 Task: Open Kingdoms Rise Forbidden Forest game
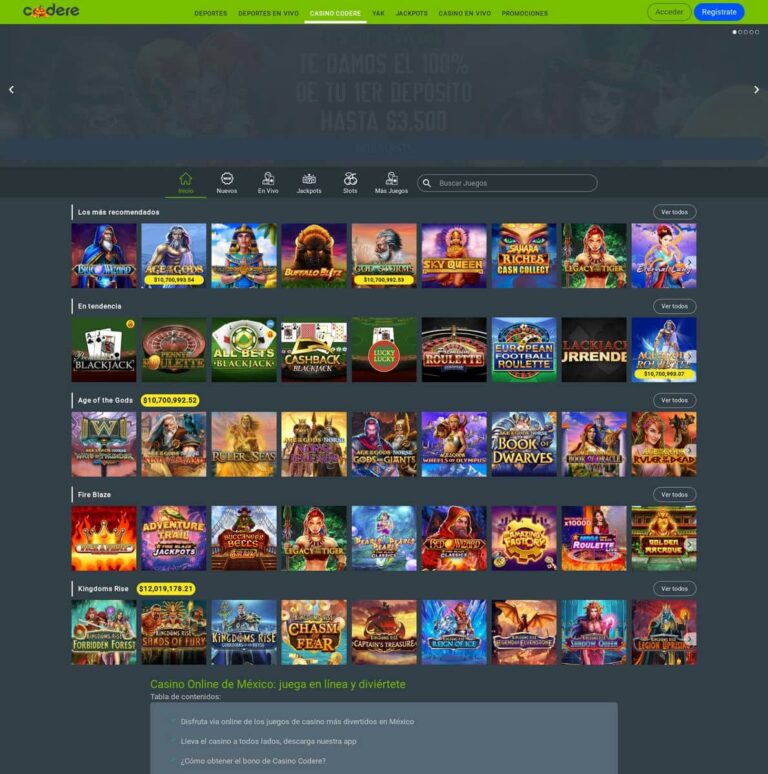(104, 632)
